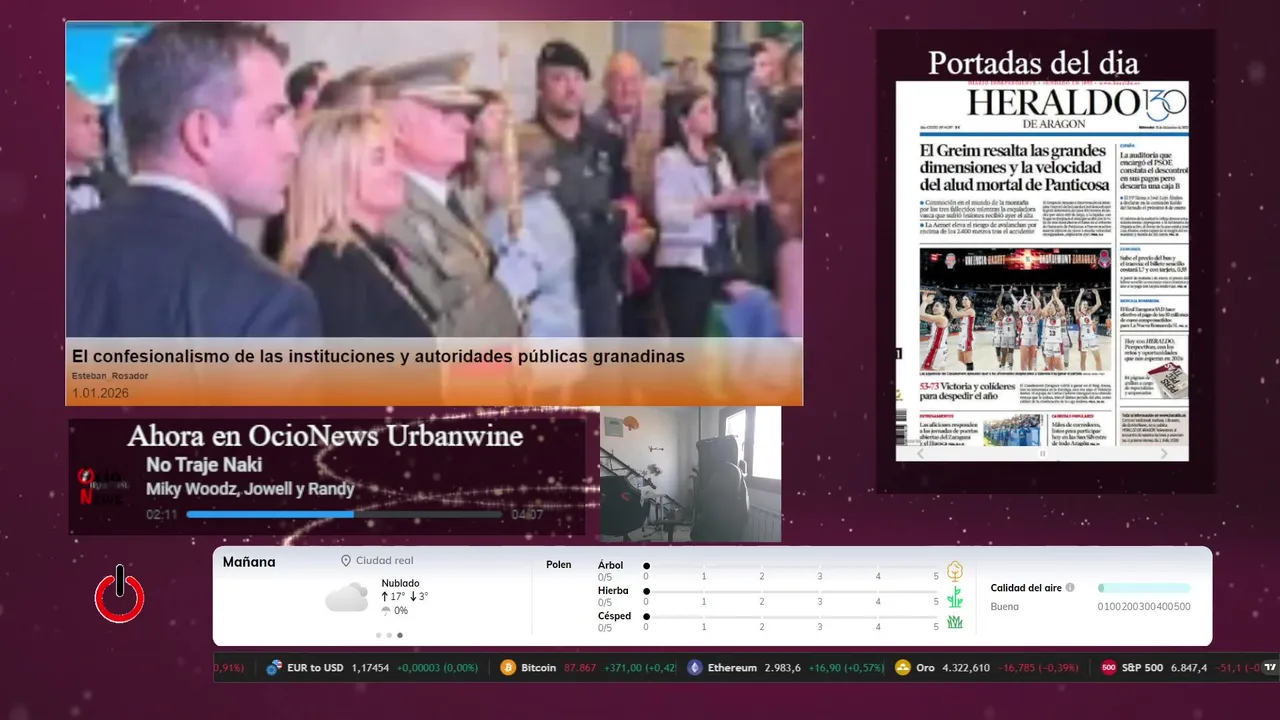
Task: Click the Ethereum logo in ticker
Action: click(694, 667)
